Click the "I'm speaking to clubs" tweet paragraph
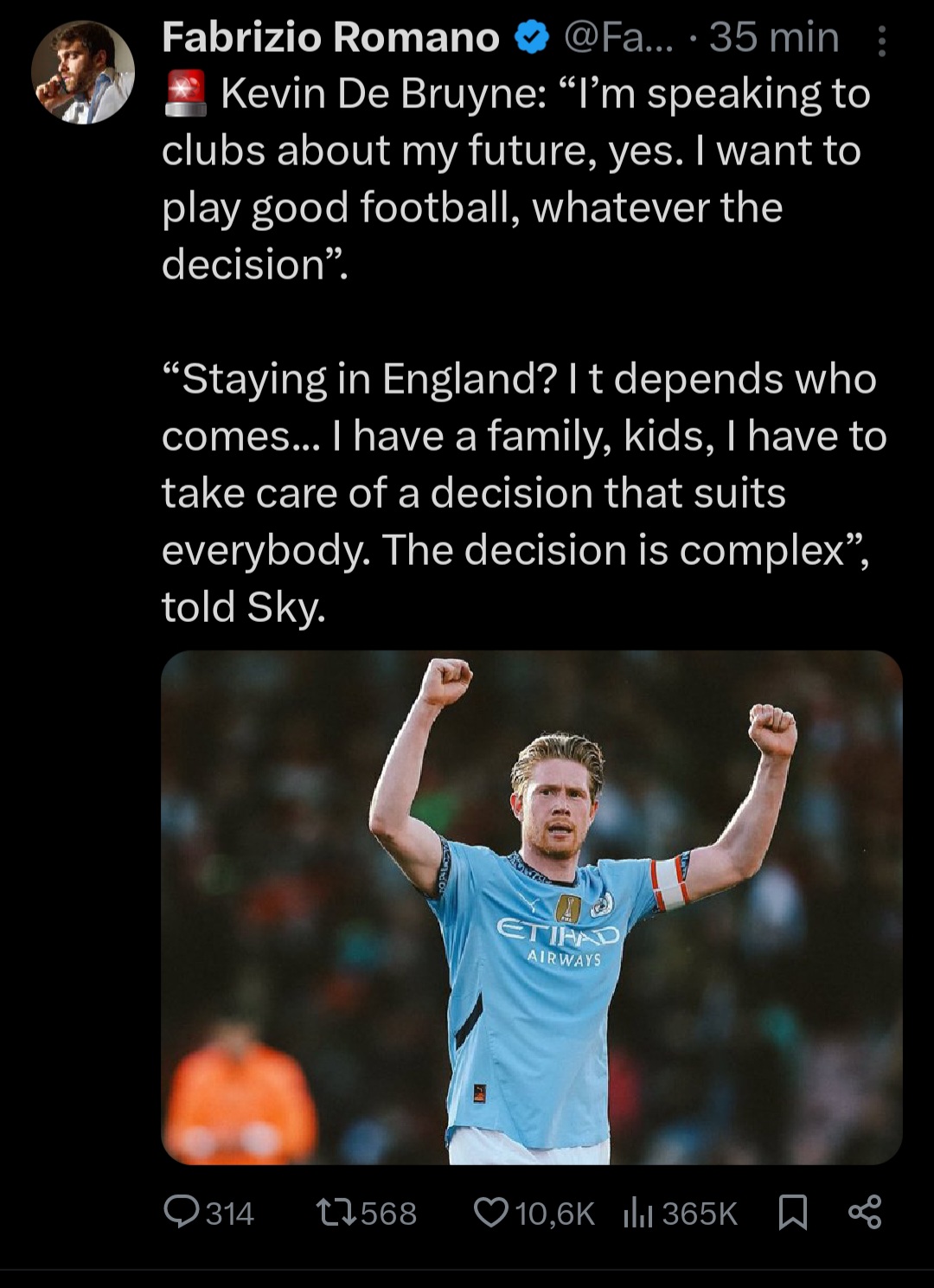This screenshot has width=934, height=1288. pyautogui.click(x=515, y=179)
